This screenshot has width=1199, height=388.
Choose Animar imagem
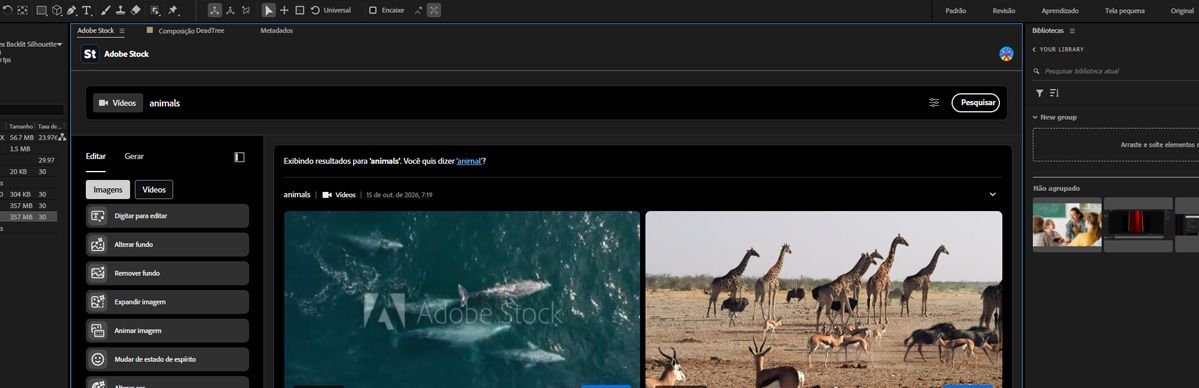(x=167, y=331)
